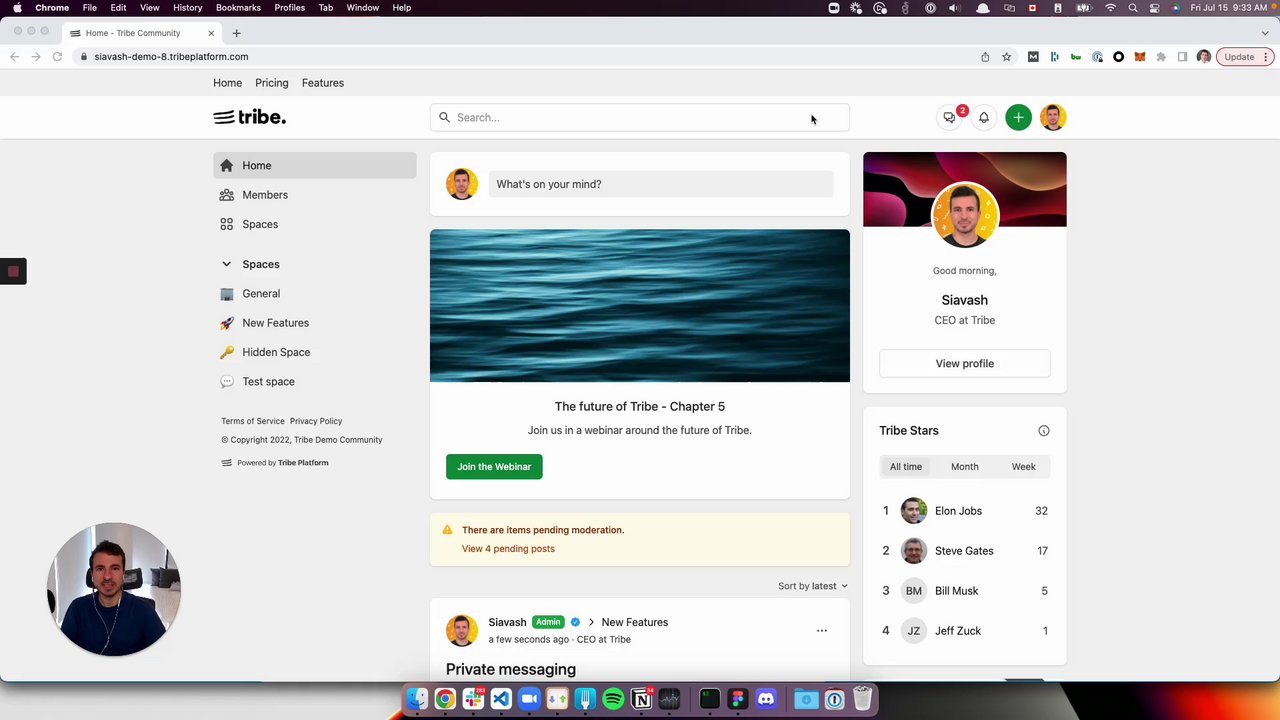Viewport: 1280px width, 720px height.
Task: Expand Chrome tab search chevron
Action: click(x=1265, y=33)
